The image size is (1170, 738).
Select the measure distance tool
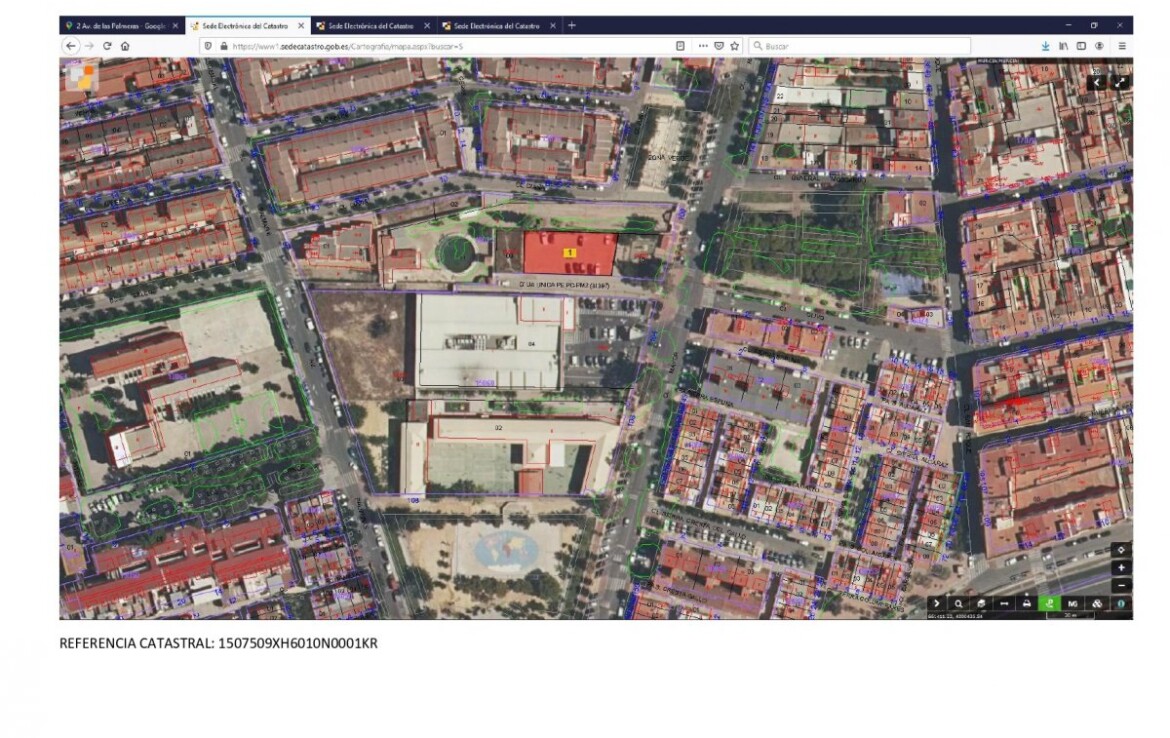(x=1004, y=604)
